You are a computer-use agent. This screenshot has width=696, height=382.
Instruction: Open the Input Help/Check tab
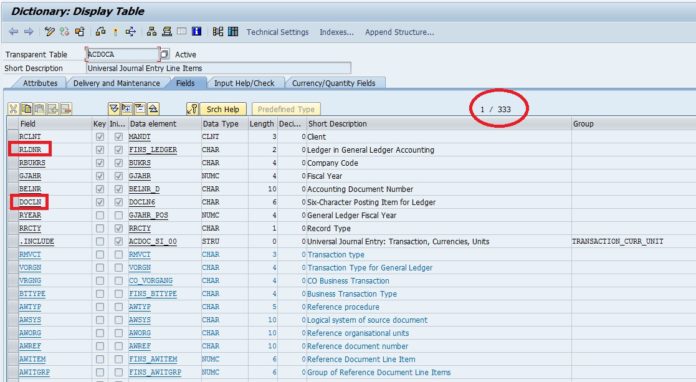[x=244, y=83]
